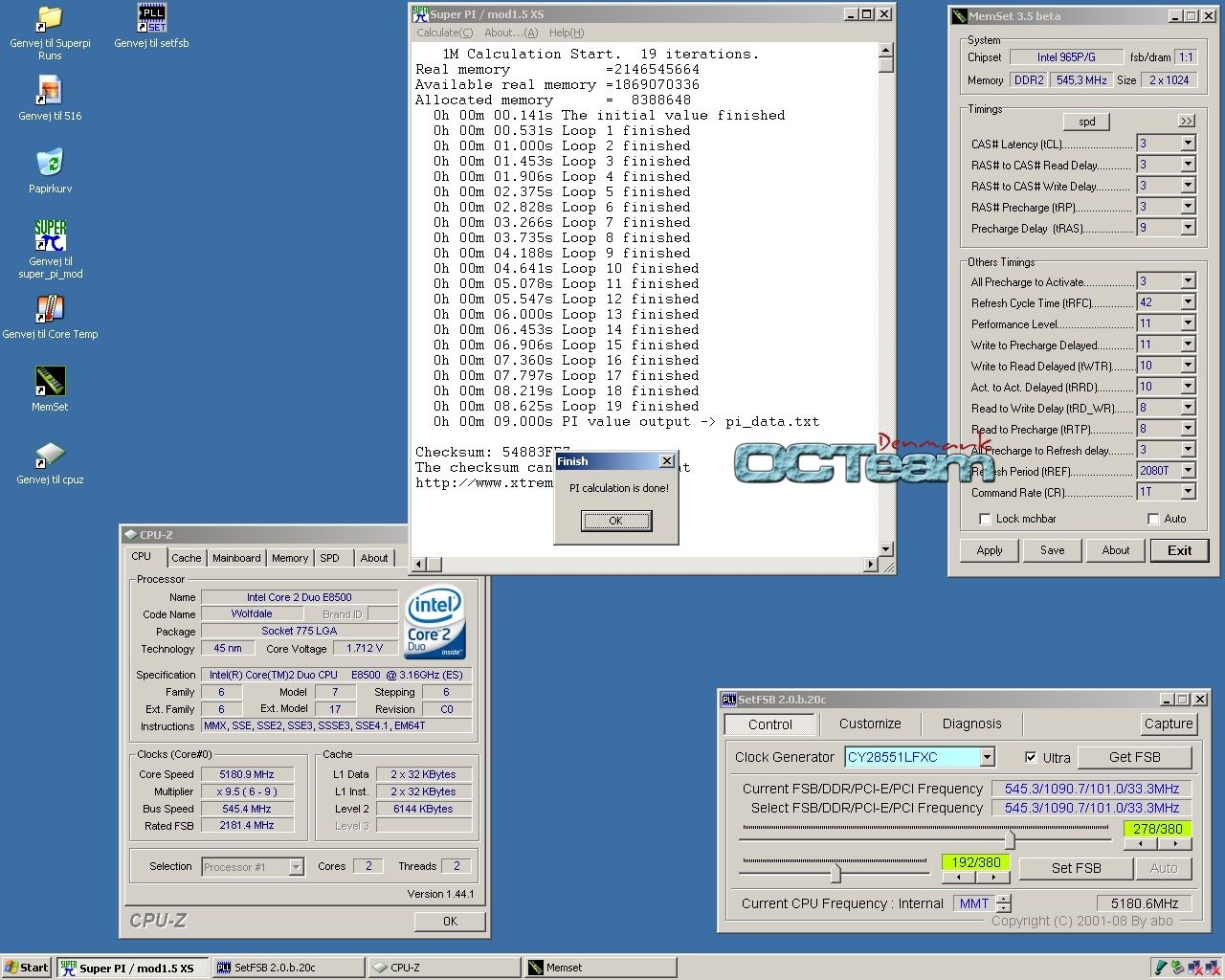1225x980 pixels.
Task: Open the Genvej til cpuz desktop icon
Action: (50, 455)
